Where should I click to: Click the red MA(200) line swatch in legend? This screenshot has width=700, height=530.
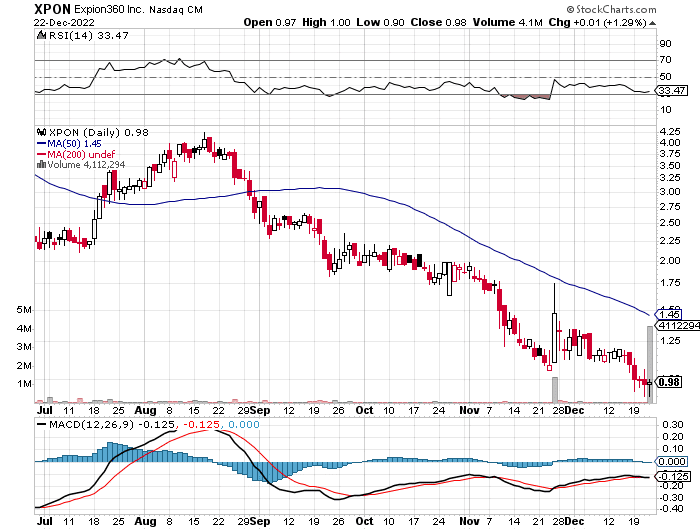click(42, 154)
